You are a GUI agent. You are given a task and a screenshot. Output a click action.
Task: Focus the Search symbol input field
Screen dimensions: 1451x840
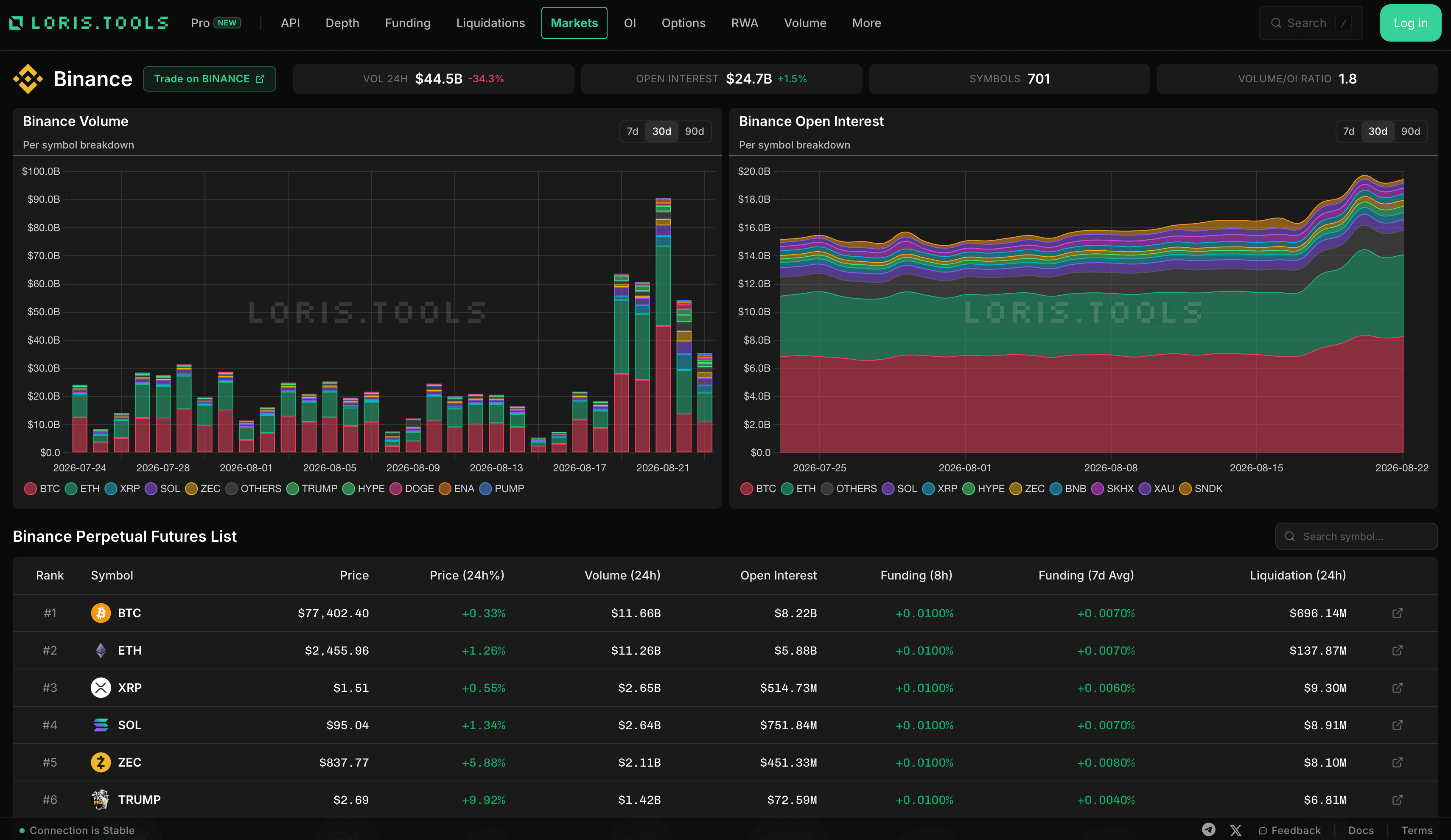coord(1356,537)
